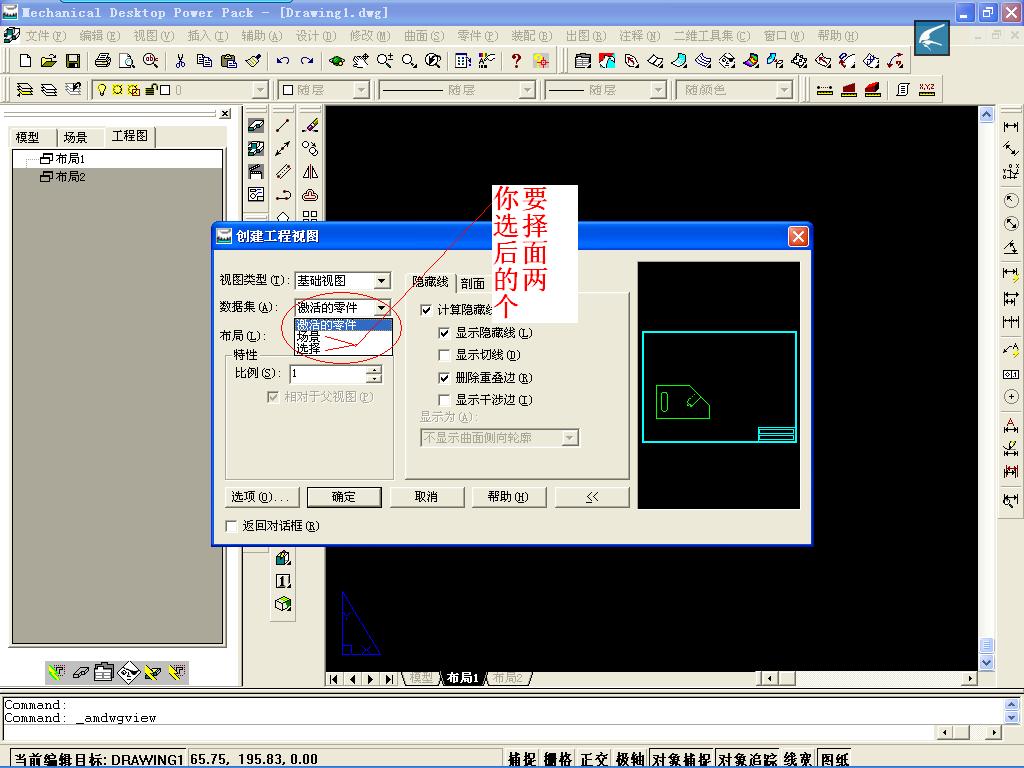
Task: Click the Paste clipboard icon
Action: (x=229, y=61)
